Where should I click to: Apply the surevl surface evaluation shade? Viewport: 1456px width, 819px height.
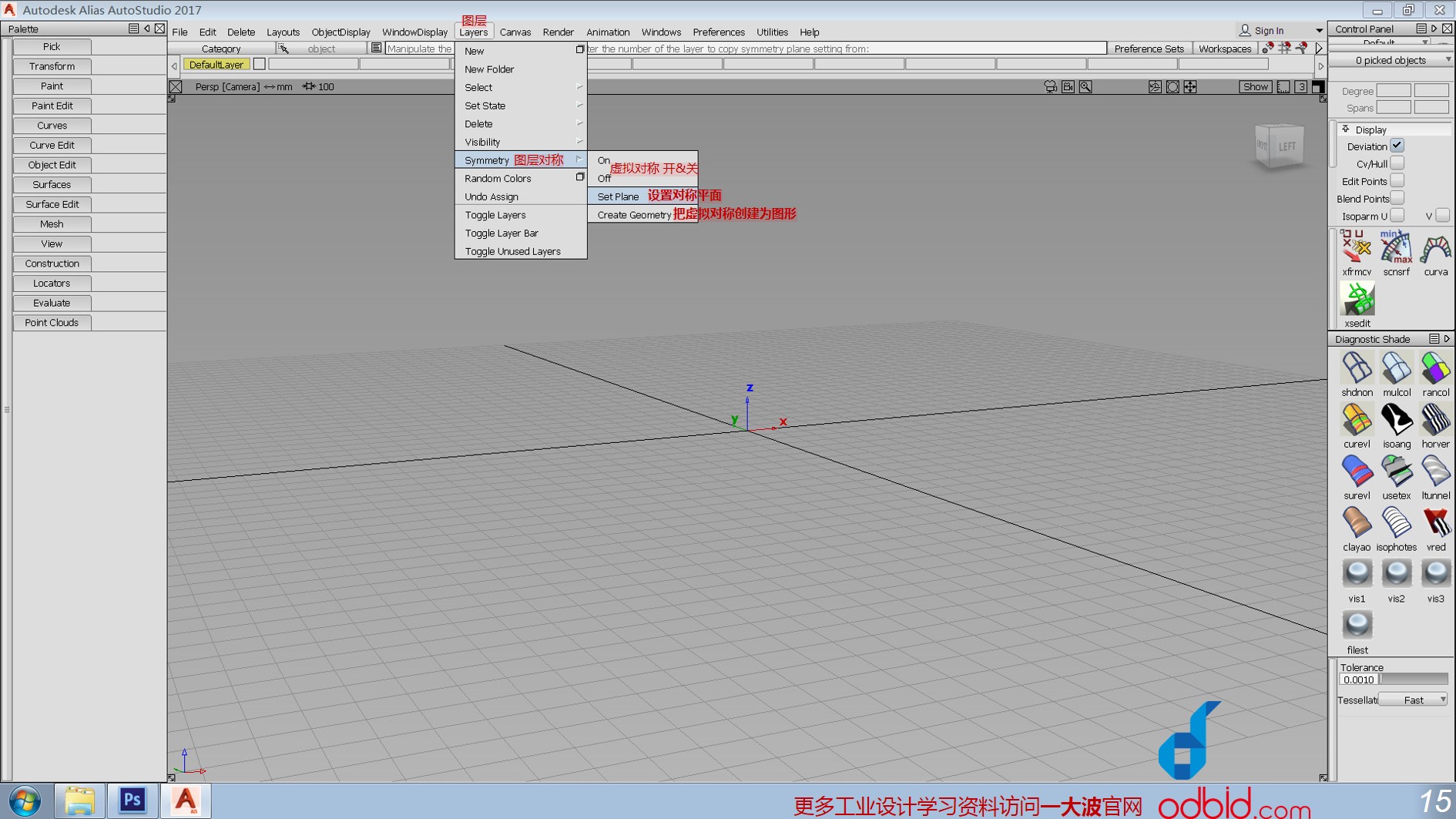coord(1357,472)
